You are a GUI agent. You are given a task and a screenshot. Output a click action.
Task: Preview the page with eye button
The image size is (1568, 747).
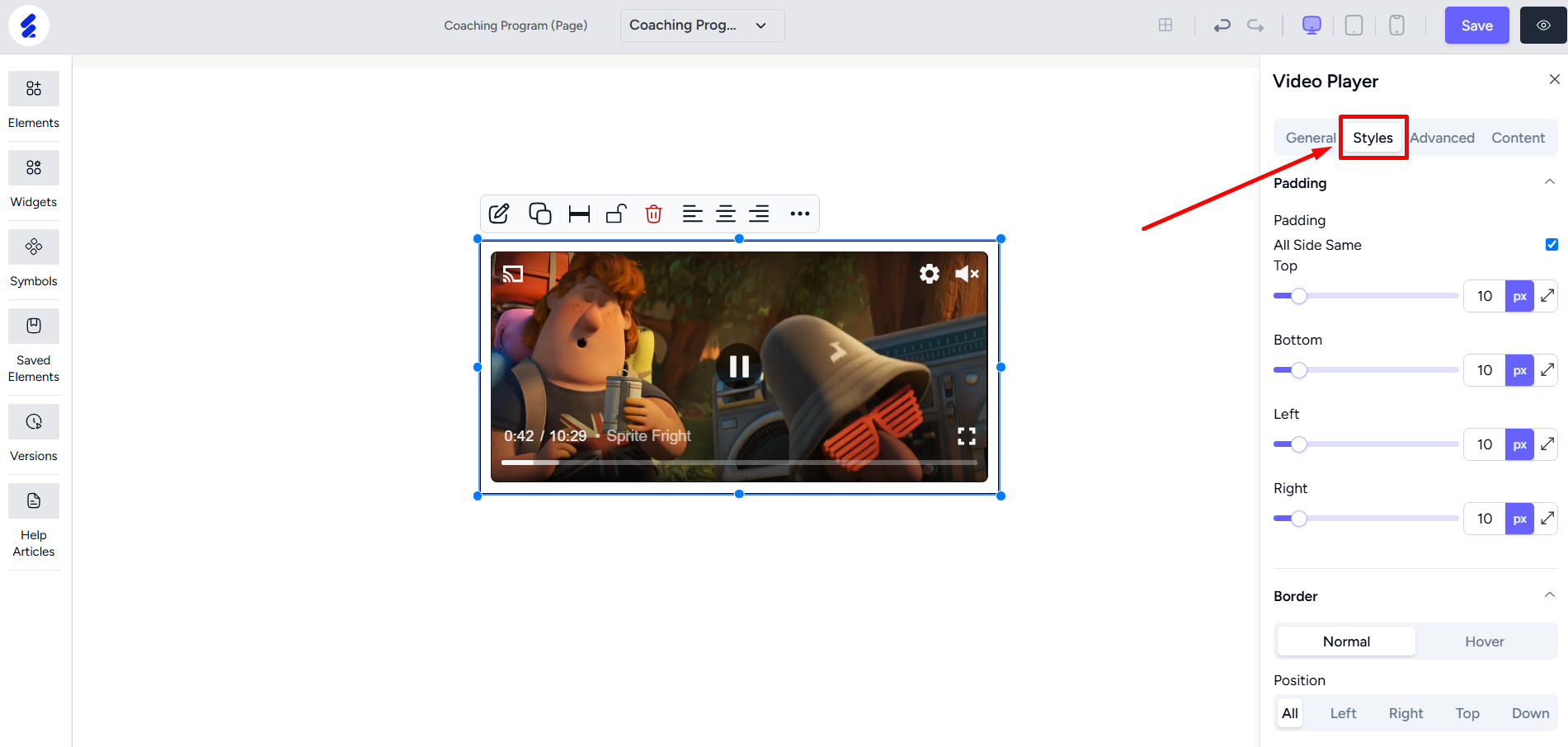[1543, 26]
